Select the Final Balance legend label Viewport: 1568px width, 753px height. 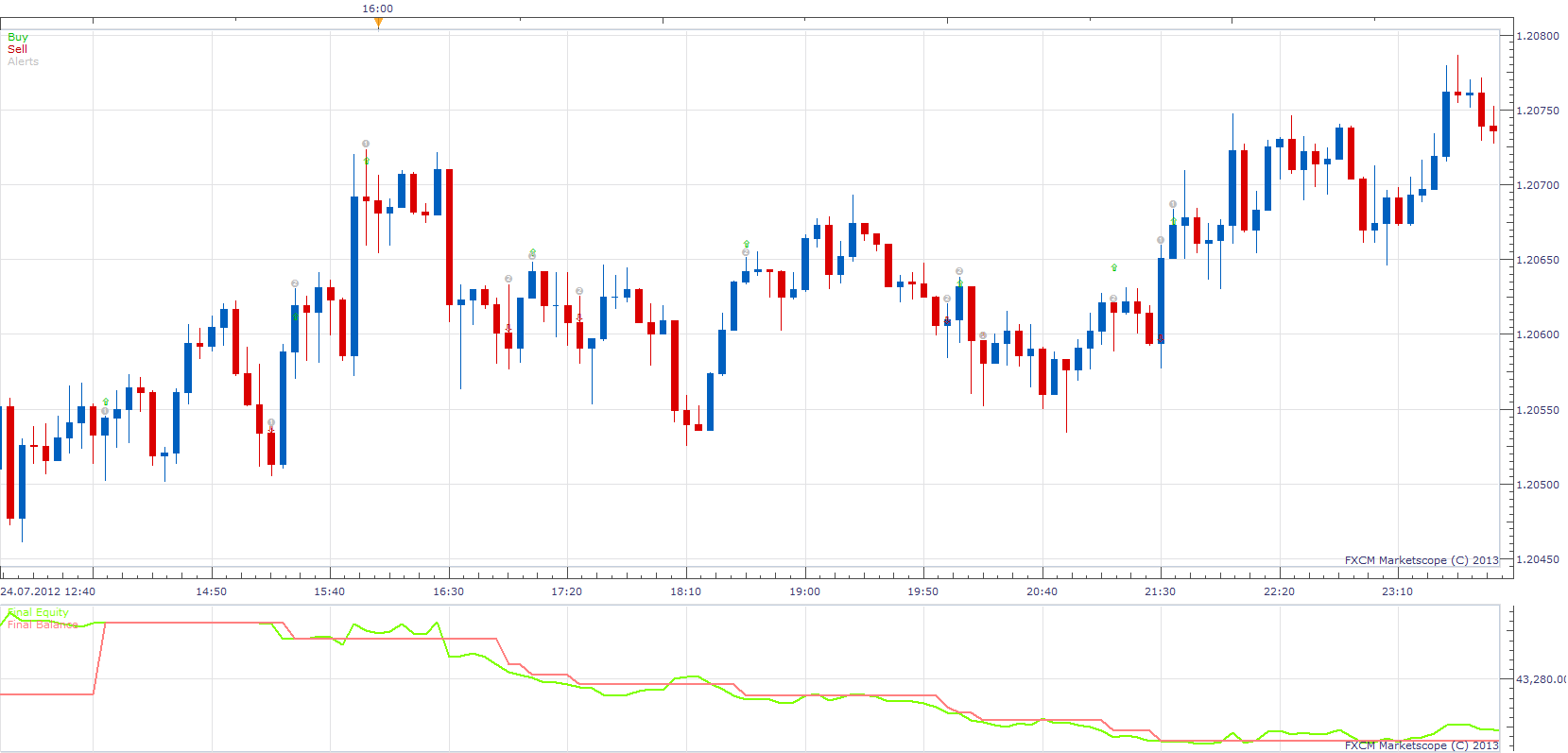(x=43, y=625)
